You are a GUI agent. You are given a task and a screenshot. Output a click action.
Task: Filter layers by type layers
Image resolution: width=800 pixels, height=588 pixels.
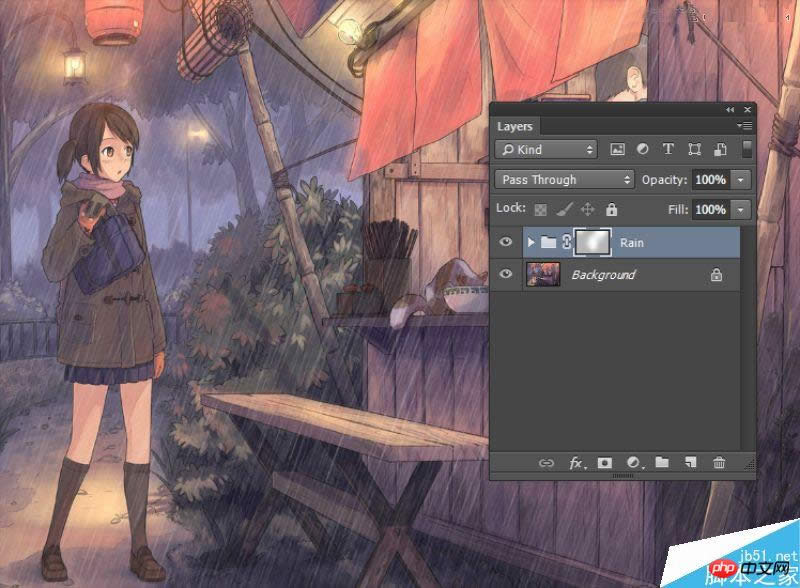coord(667,150)
